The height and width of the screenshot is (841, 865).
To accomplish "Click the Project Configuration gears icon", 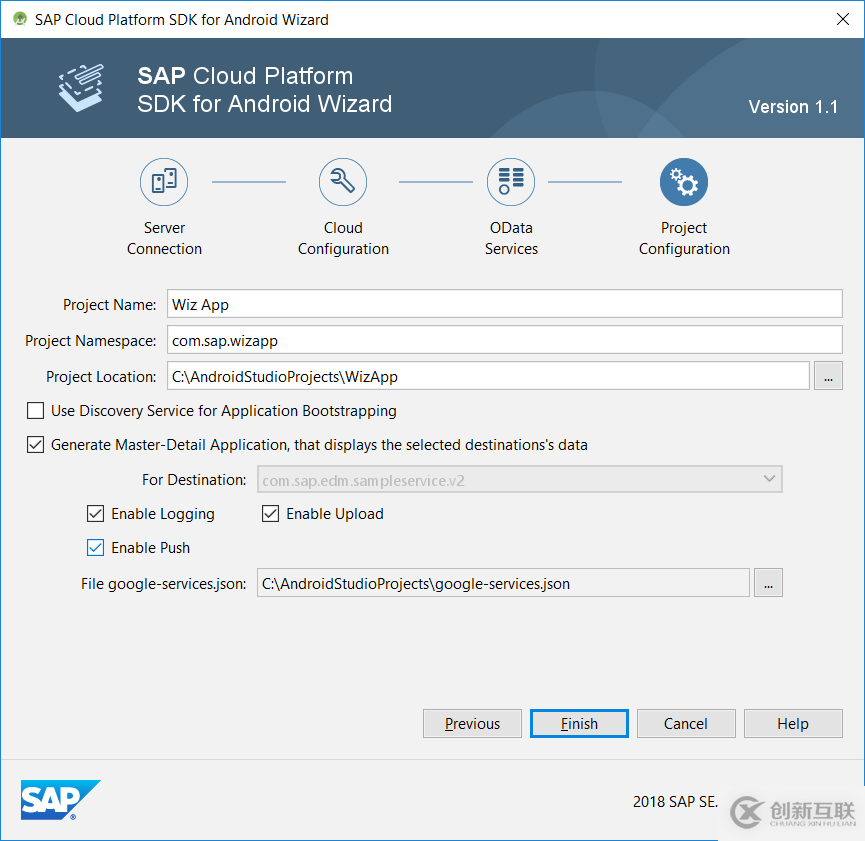I will [x=684, y=182].
